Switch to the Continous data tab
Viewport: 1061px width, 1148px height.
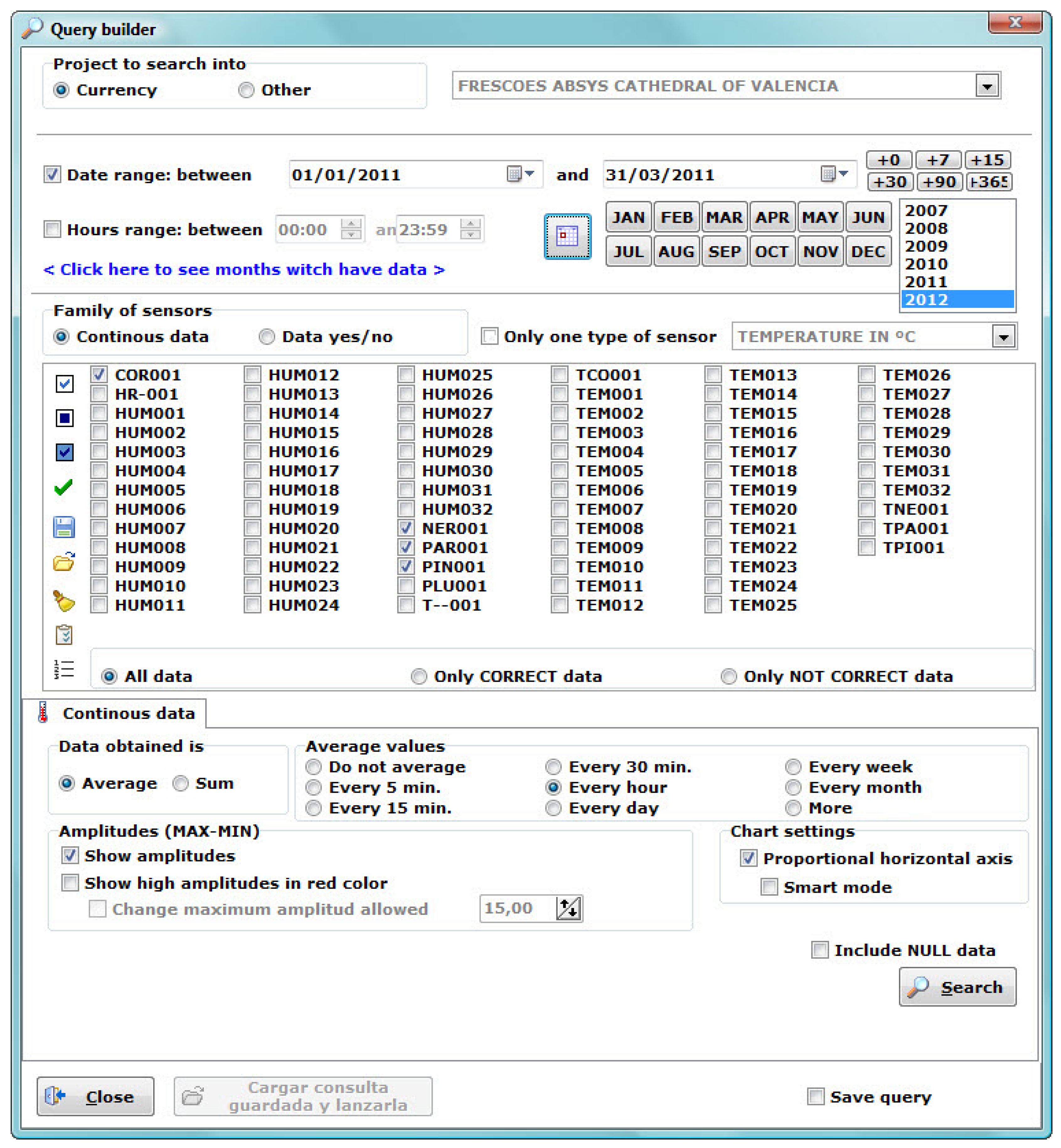click(x=115, y=713)
